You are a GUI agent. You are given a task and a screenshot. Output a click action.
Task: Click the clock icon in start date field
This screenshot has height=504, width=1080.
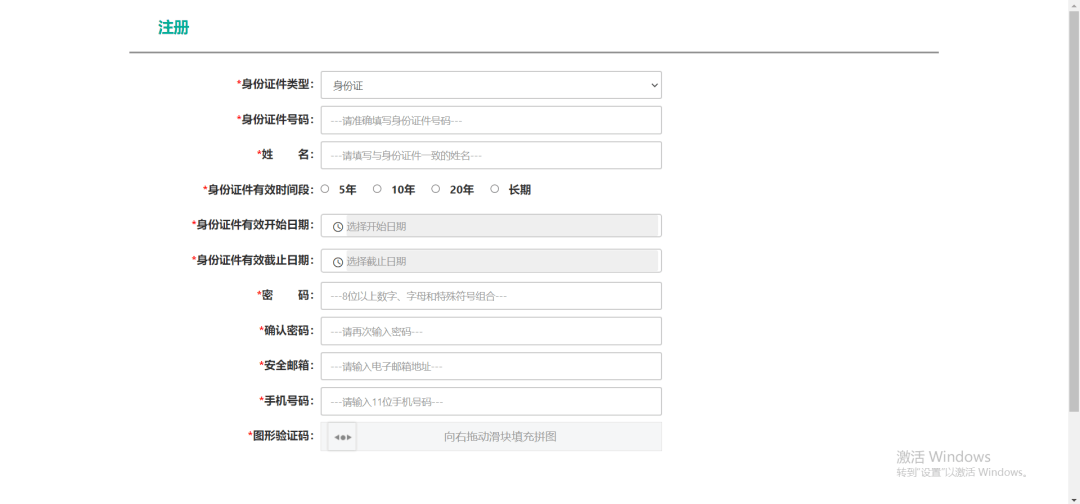[338, 227]
